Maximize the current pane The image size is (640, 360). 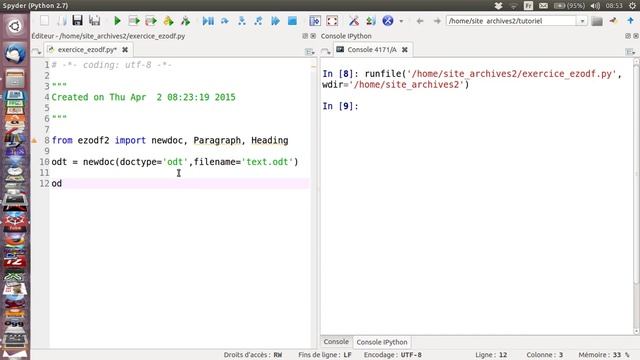coord(315,20)
